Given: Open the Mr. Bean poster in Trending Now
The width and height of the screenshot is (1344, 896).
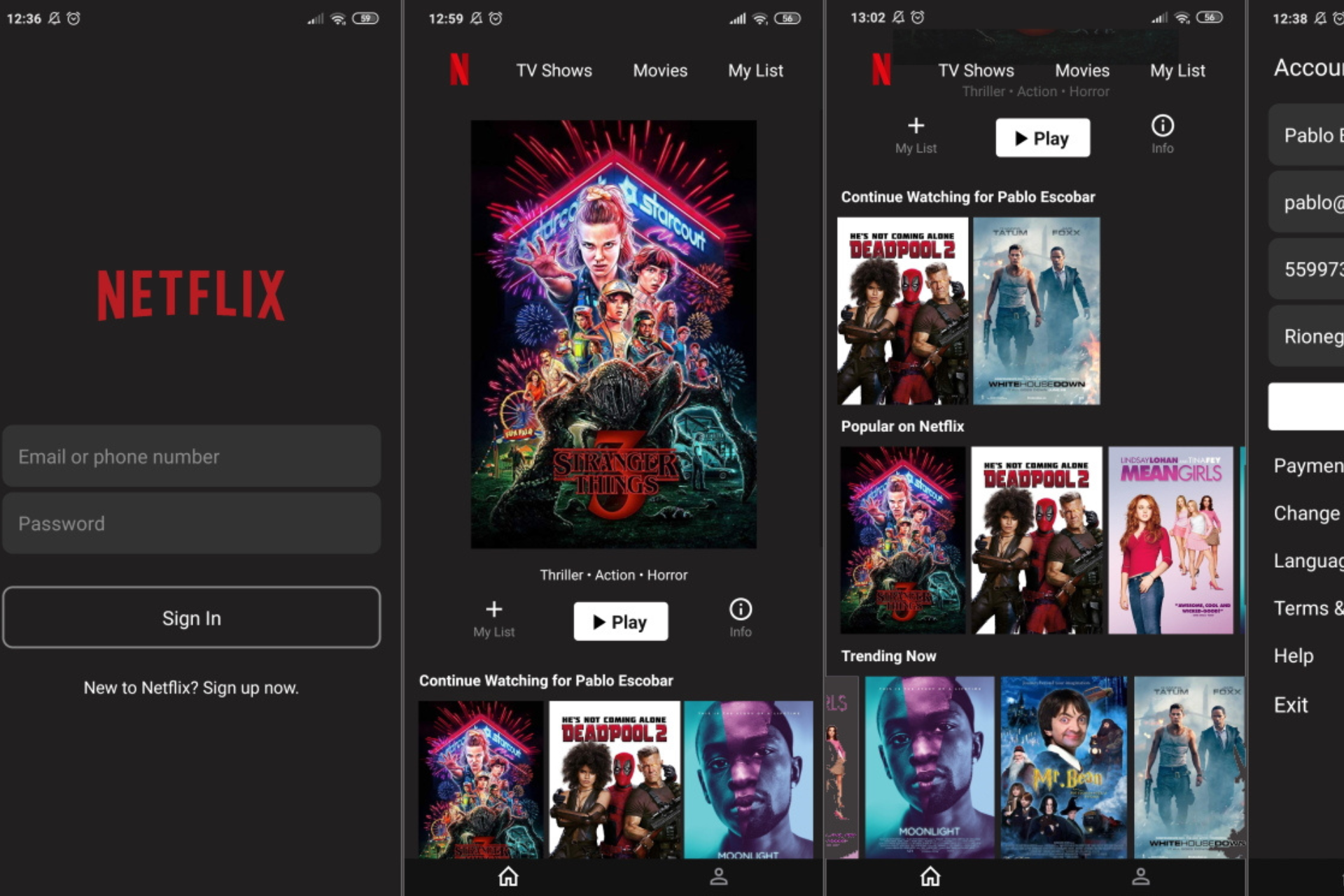Looking at the screenshot, I should pyautogui.click(x=1063, y=767).
